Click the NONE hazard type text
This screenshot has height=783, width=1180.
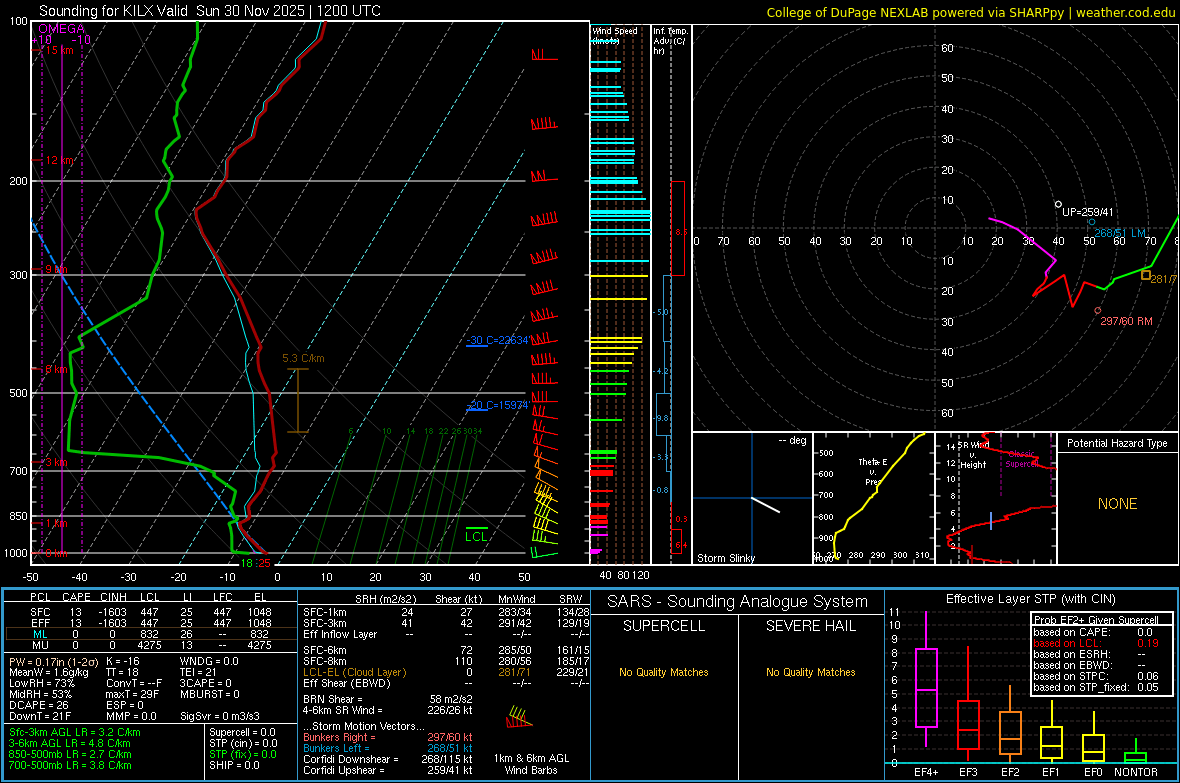click(1117, 504)
